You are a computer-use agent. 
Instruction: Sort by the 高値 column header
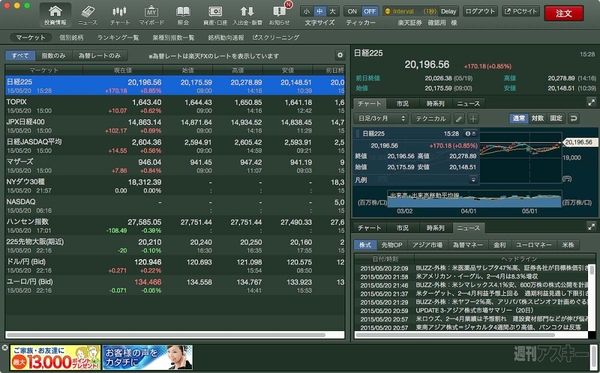[238, 70]
